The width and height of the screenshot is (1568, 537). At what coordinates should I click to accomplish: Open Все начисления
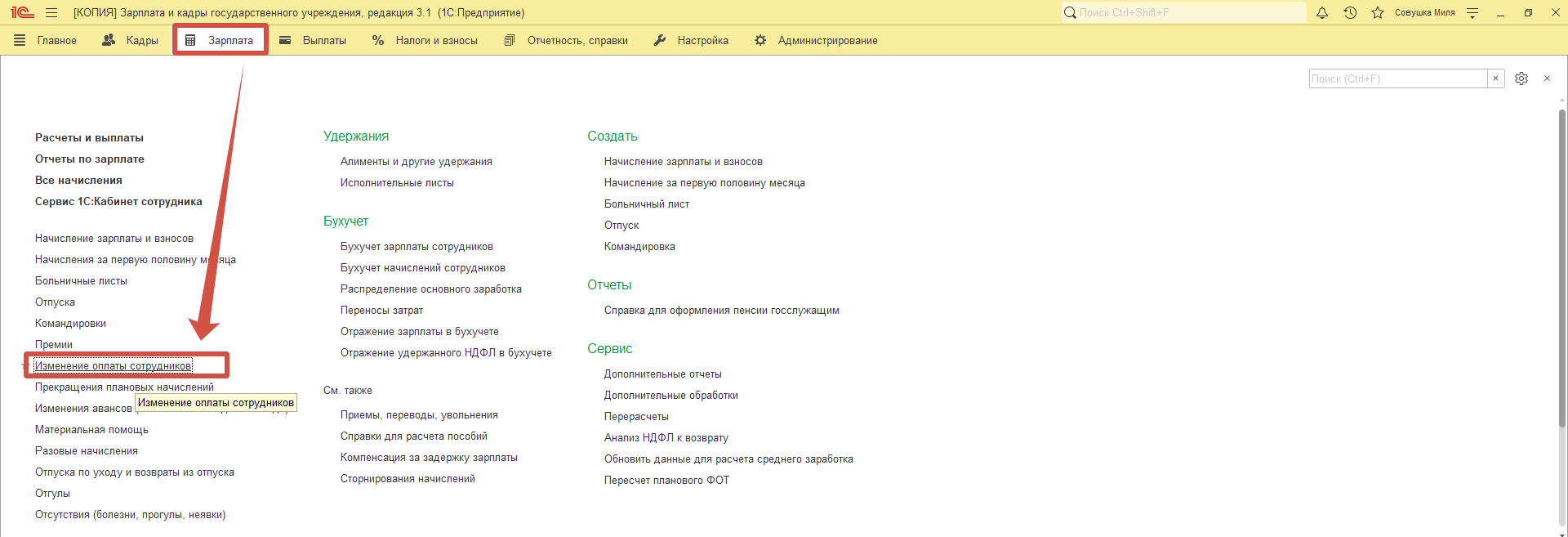[78, 181]
